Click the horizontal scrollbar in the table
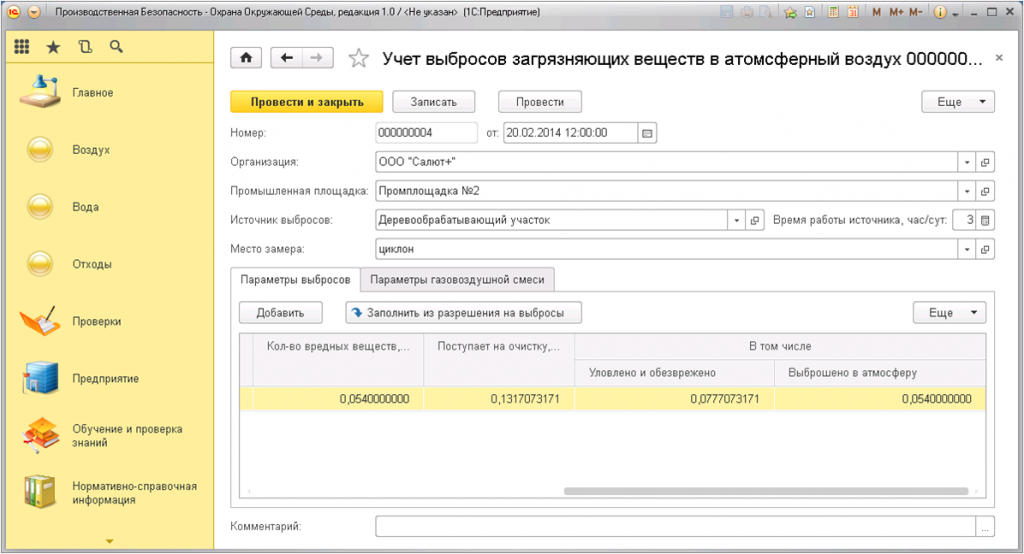 click(x=765, y=491)
